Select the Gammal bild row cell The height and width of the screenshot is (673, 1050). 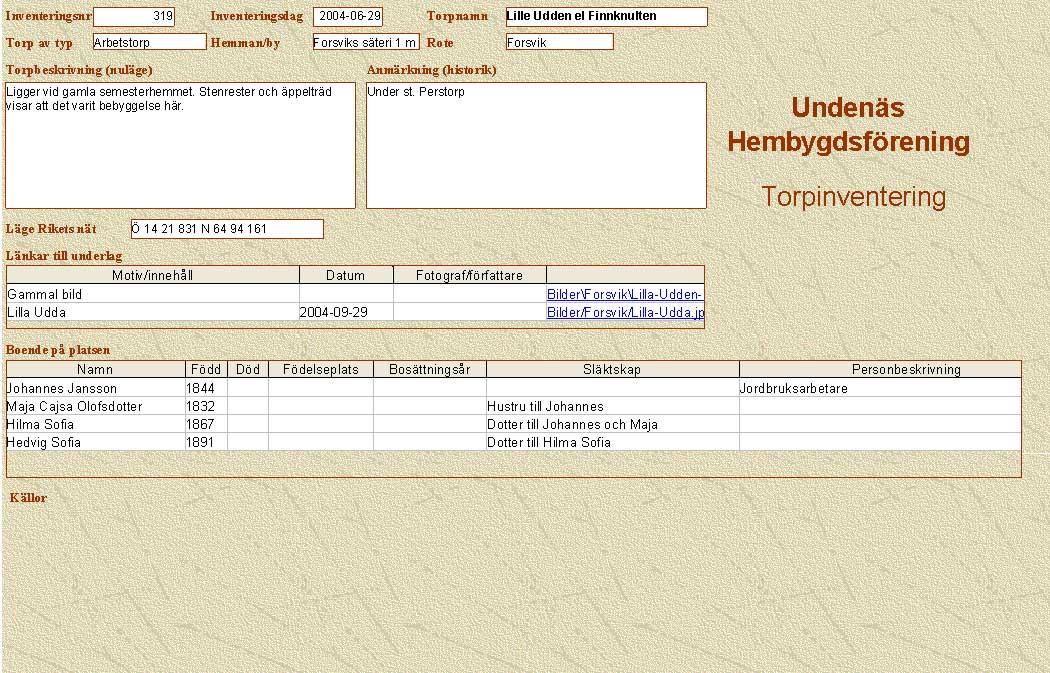click(153, 295)
